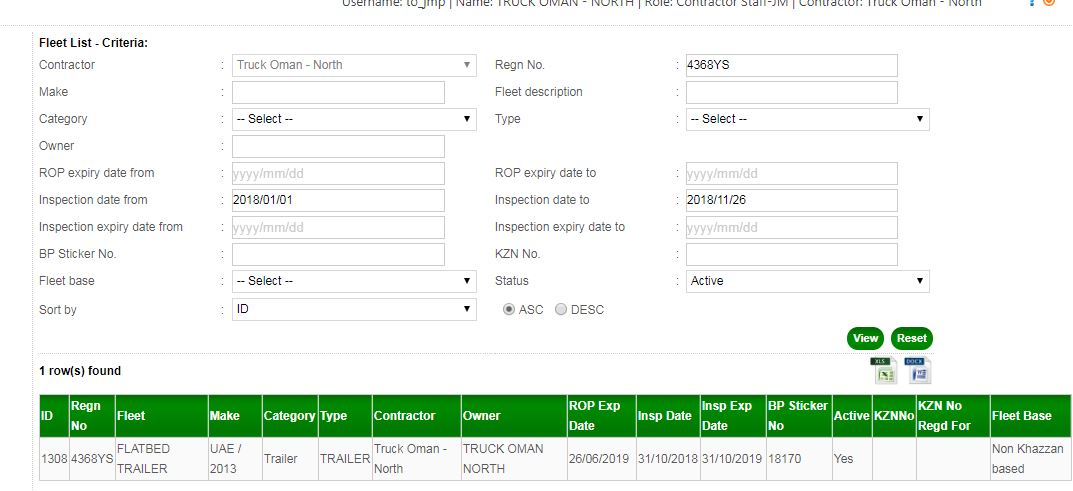The height and width of the screenshot is (491, 1073).
Task: Click the Regn No. input field
Action: (791, 65)
